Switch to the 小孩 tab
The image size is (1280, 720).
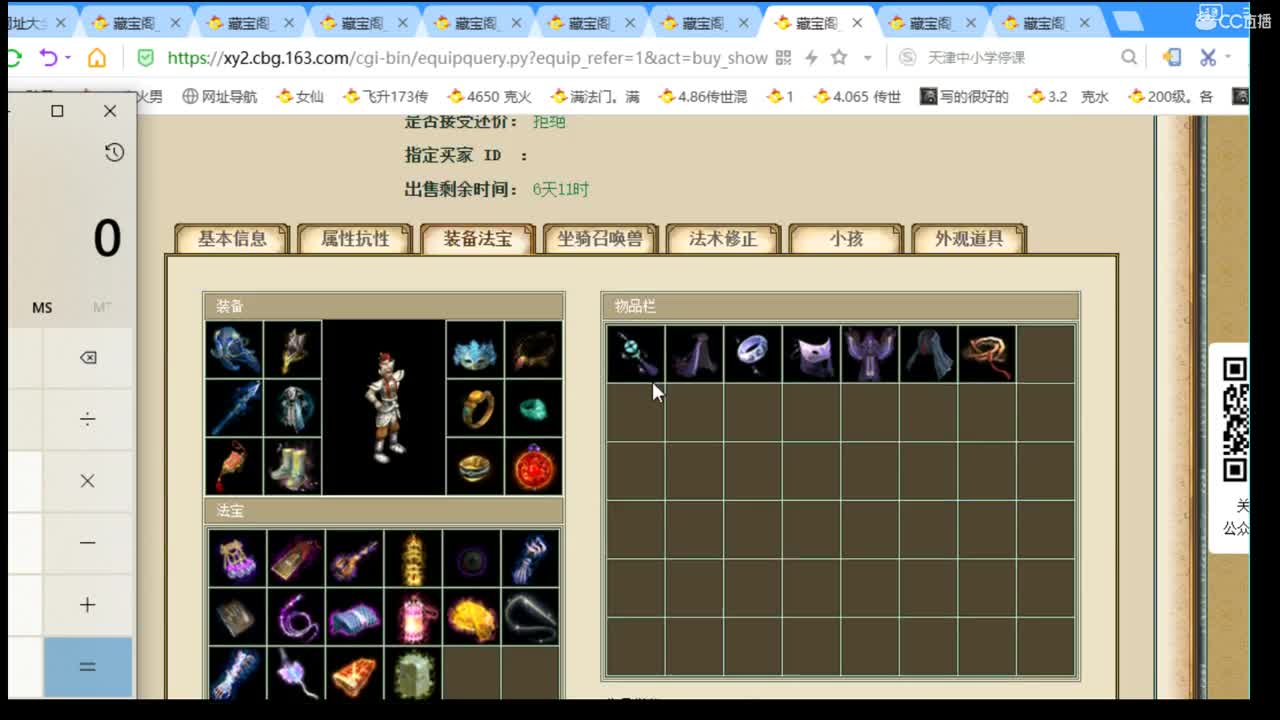(x=847, y=239)
